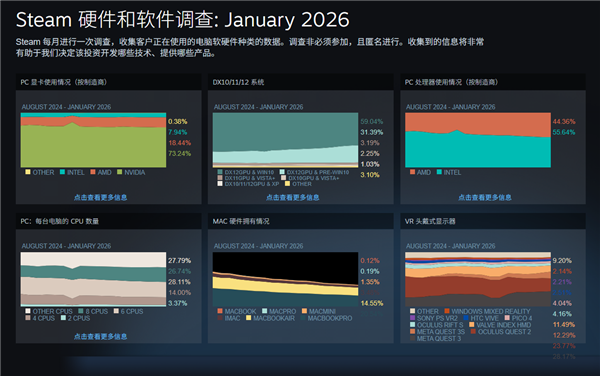Open more info link under PC graphics card chart

100,197
